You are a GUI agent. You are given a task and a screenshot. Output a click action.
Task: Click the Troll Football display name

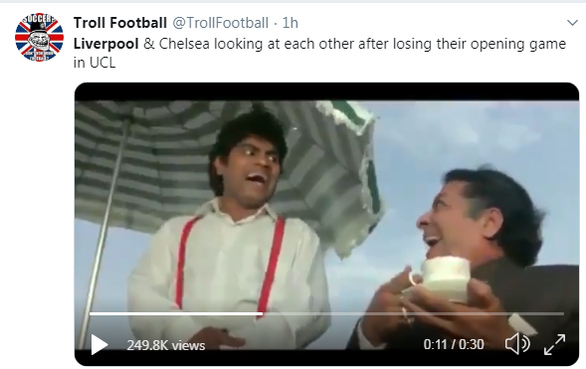(x=120, y=23)
